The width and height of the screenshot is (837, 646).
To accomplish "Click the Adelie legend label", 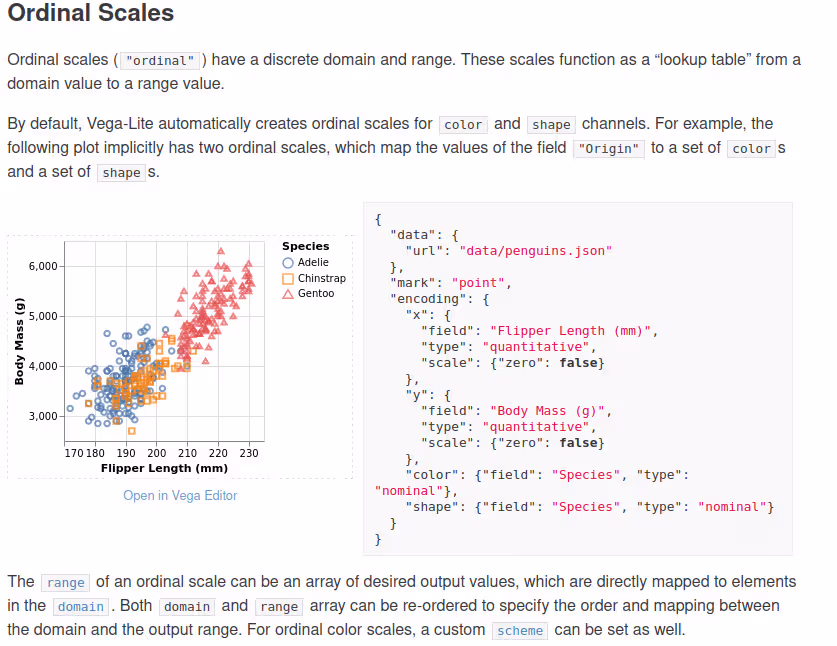I will point(313,262).
